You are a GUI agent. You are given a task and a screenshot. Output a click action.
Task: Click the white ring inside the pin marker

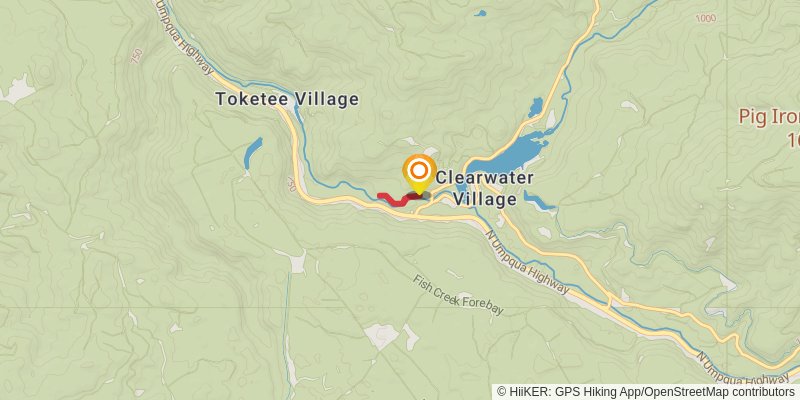(x=419, y=170)
